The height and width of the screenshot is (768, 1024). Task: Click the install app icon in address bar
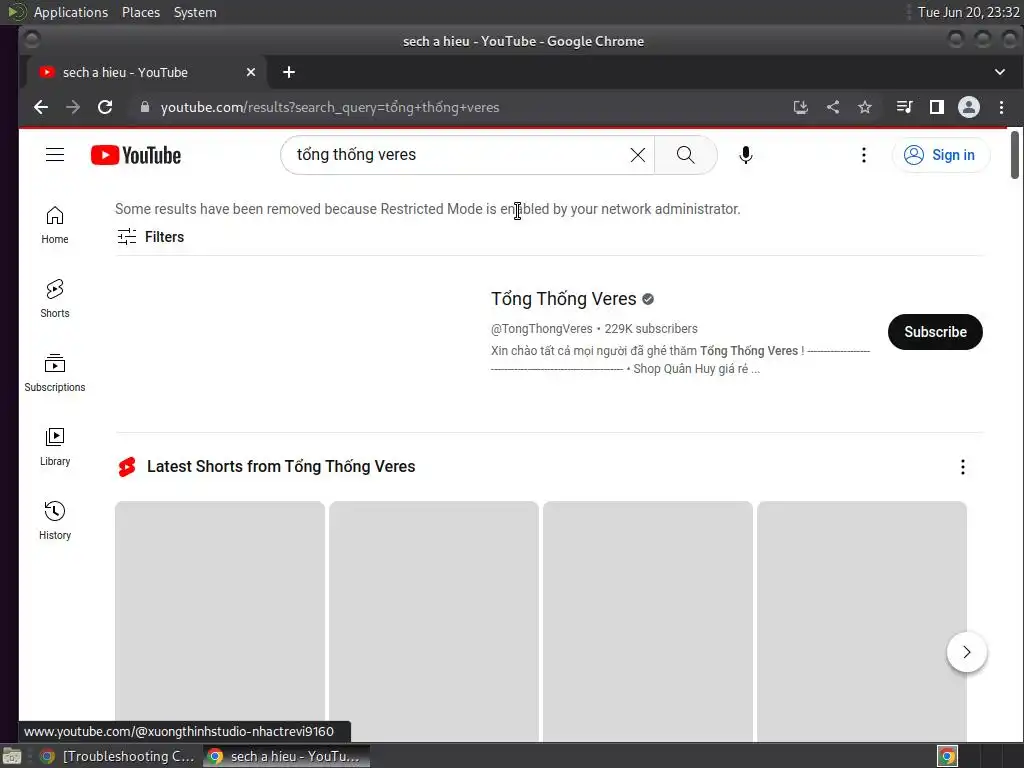pos(801,107)
